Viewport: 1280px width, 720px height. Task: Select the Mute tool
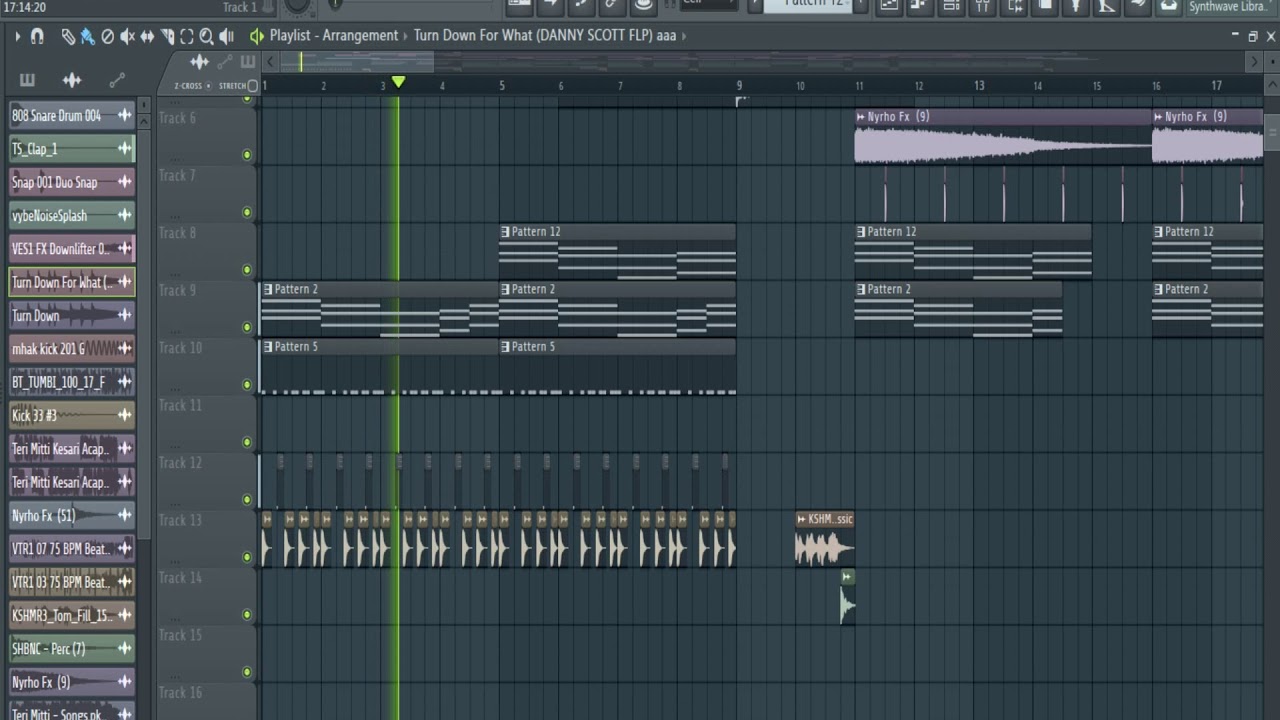coord(128,36)
